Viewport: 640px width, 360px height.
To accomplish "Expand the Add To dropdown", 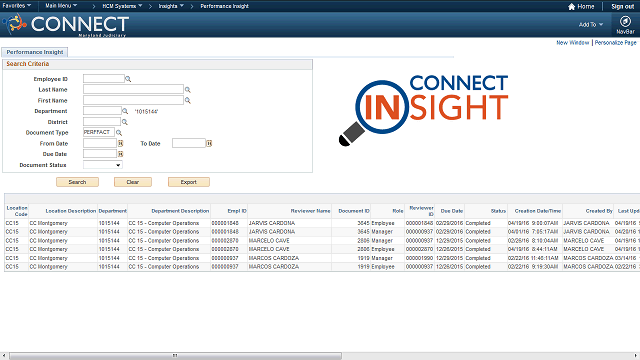I will pos(591,24).
